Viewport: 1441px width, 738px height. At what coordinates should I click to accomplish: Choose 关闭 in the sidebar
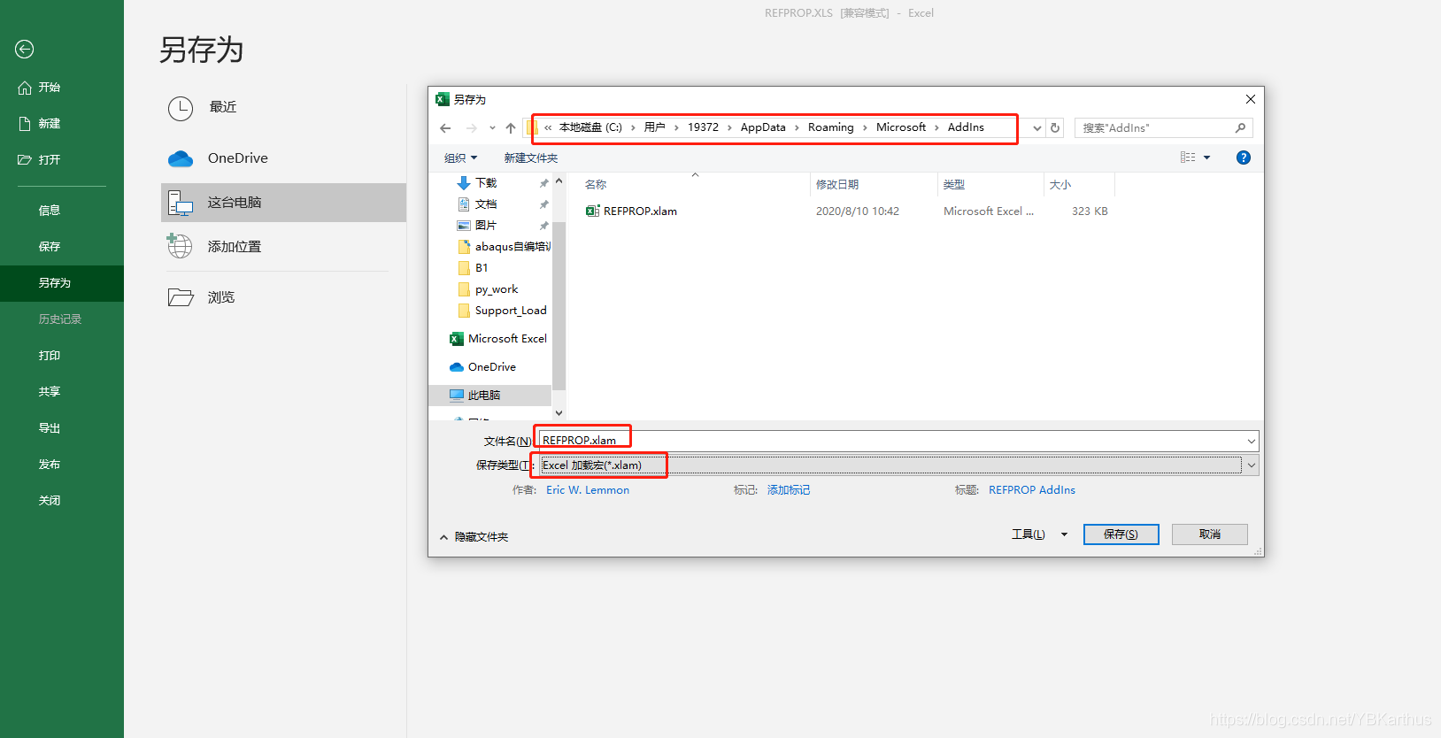click(x=49, y=500)
